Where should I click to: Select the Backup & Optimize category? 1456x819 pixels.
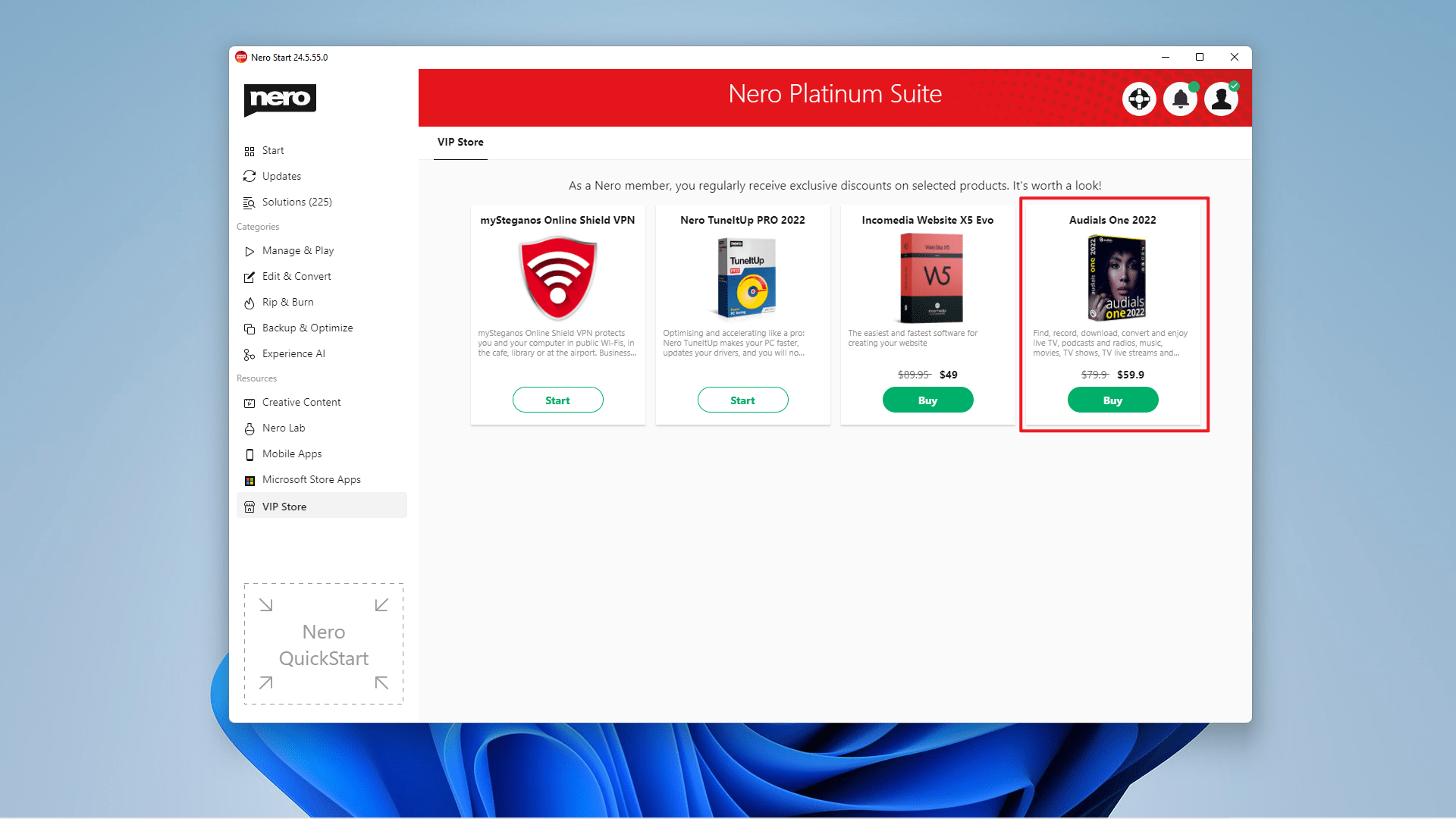(x=322, y=328)
